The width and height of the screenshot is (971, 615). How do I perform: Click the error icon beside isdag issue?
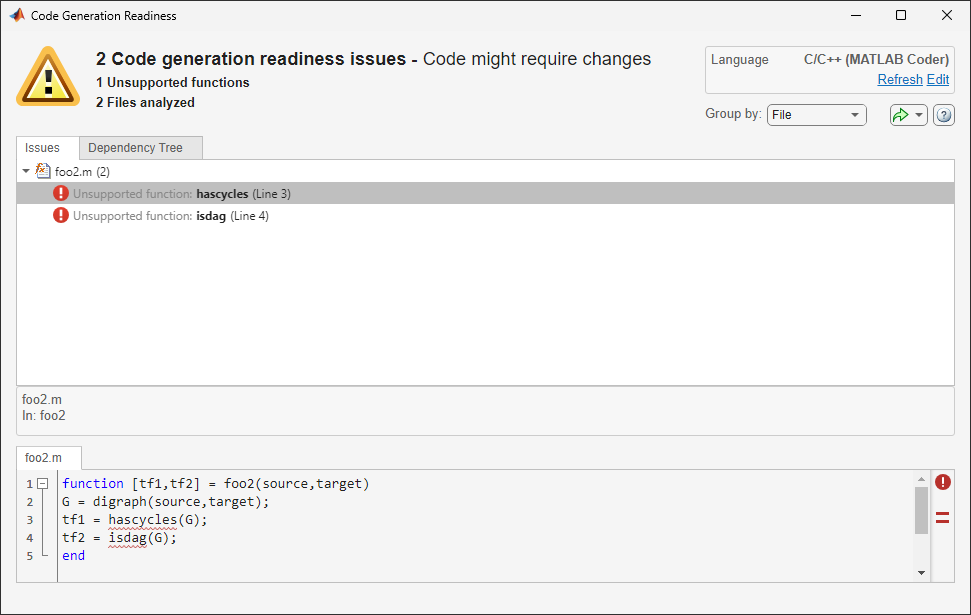coord(60,215)
